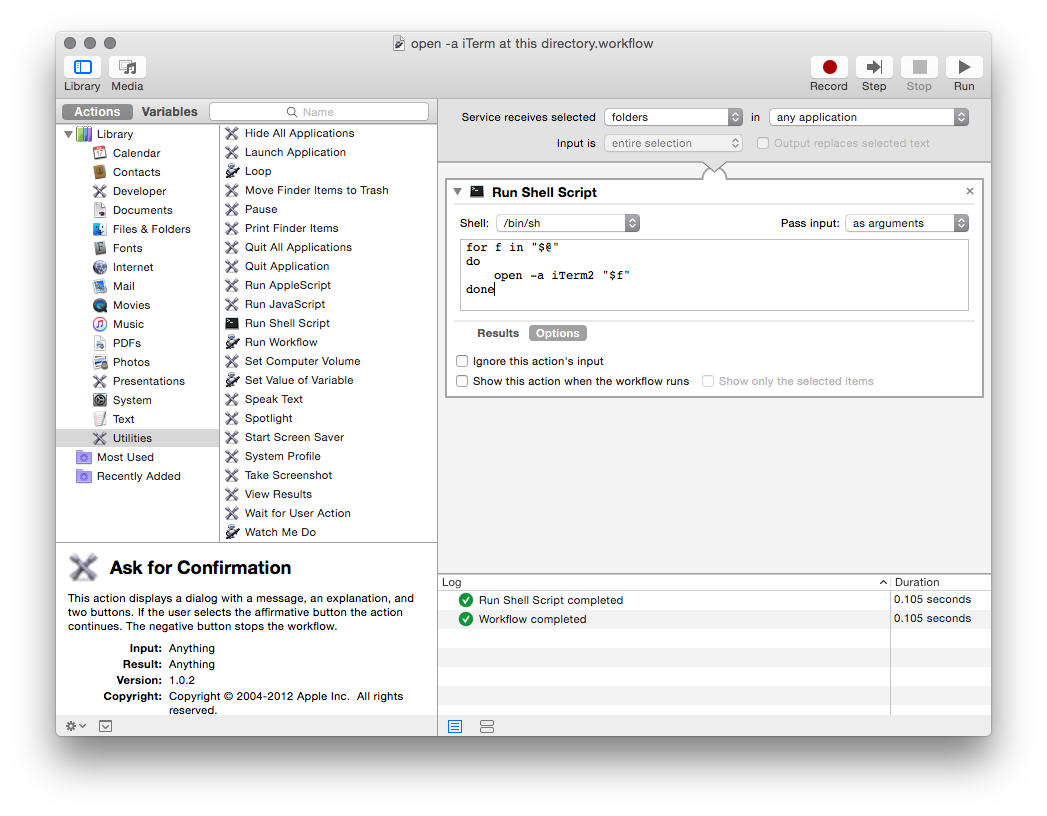The width and height of the screenshot is (1047, 816).
Task: Select the Utilities library category
Action: (138, 438)
